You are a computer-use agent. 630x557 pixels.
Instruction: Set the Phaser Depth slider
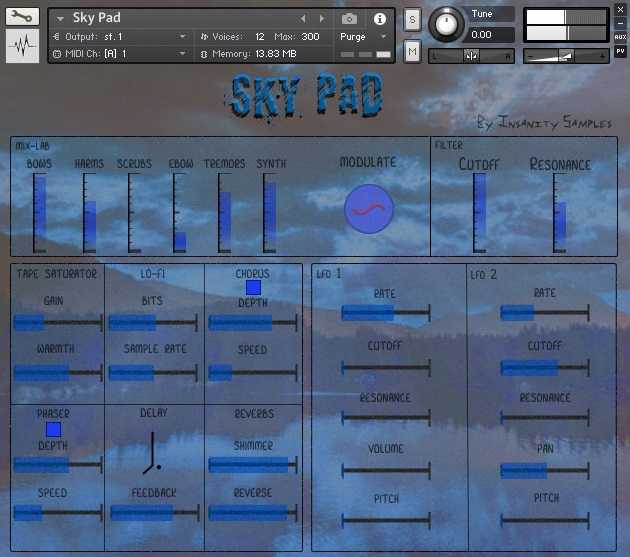(x=58, y=465)
